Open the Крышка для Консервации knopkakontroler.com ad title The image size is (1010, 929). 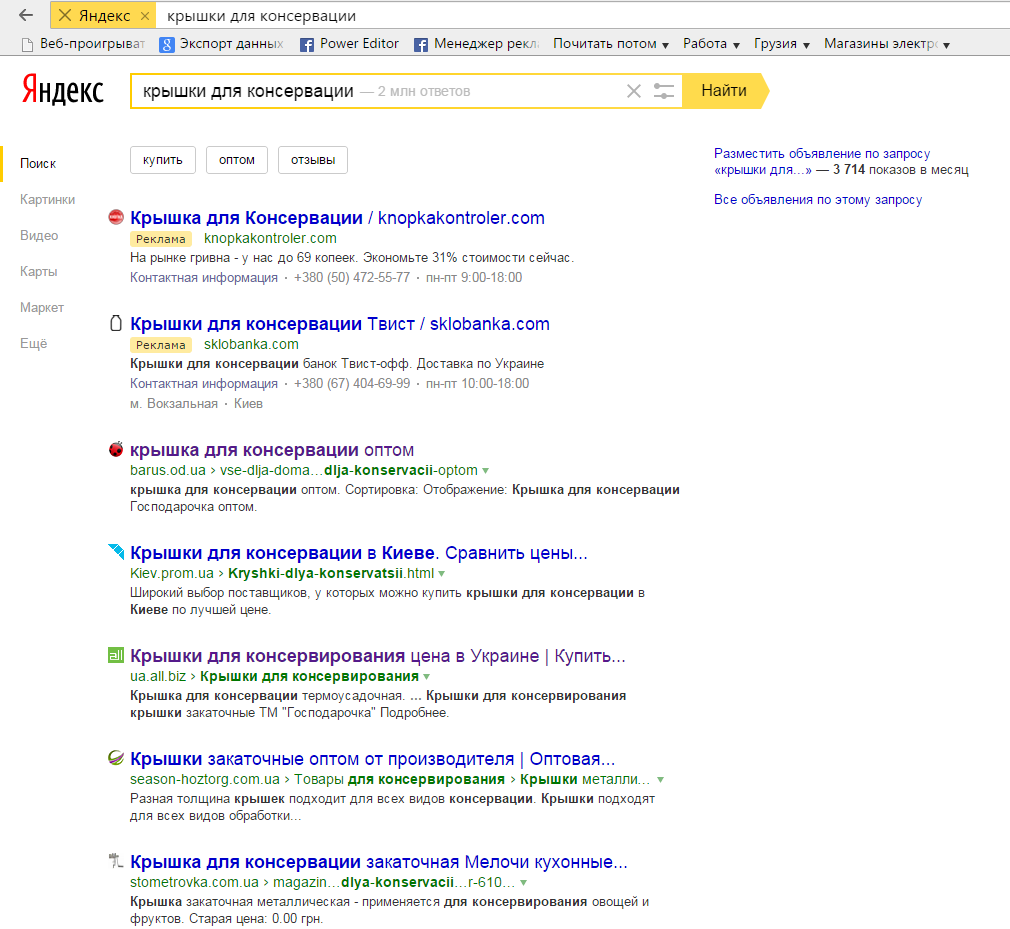click(x=337, y=218)
